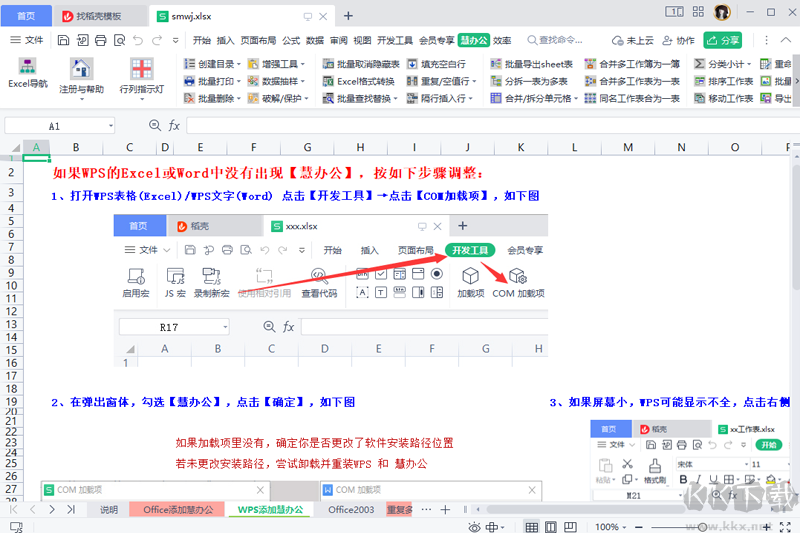This screenshot has width=800, height=533.
Task: Open the 数据 ribbon tab
Action: coord(315,40)
